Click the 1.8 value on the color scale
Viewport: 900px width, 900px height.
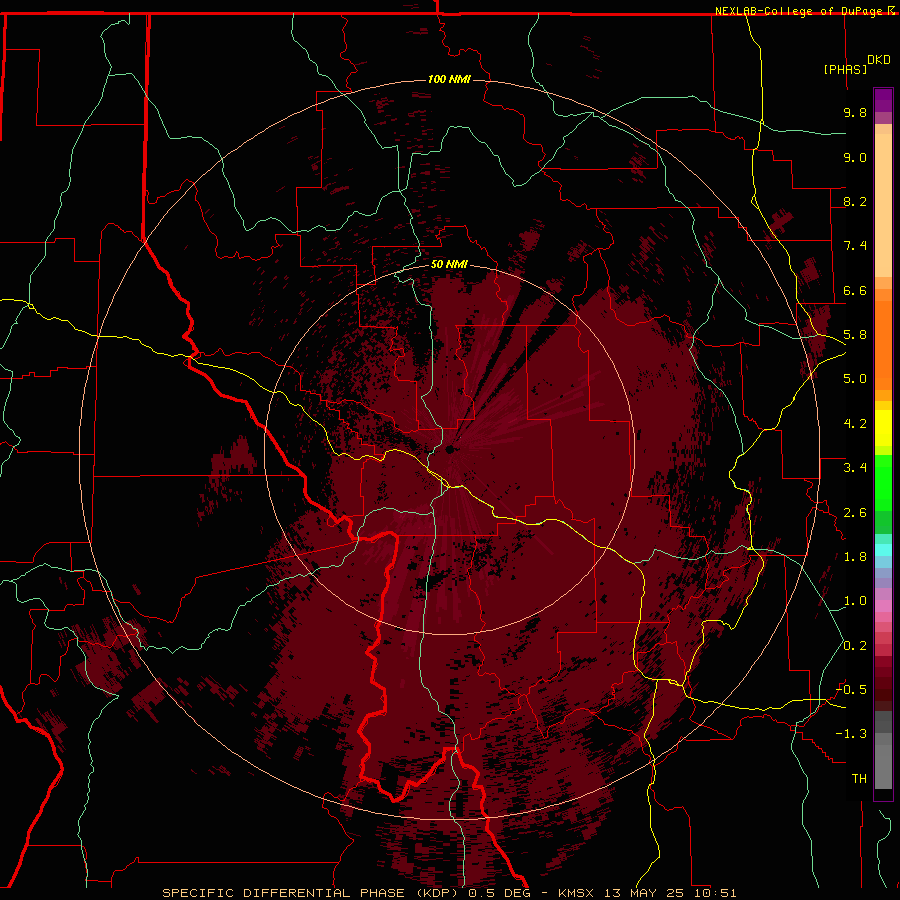855,557
